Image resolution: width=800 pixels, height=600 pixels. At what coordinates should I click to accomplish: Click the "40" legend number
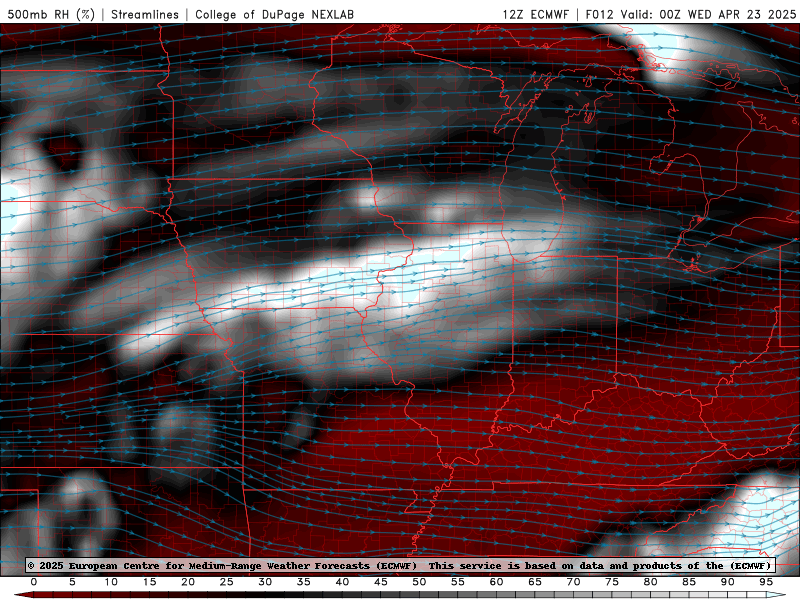342,582
